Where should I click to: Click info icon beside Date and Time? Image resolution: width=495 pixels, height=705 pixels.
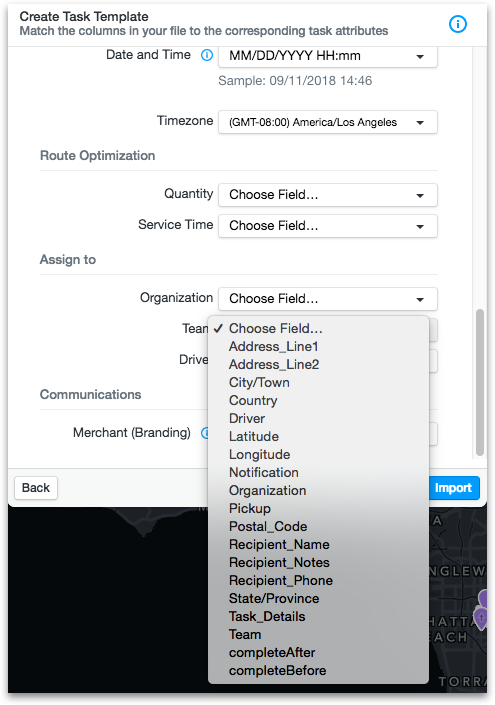[x=207, y=55]
